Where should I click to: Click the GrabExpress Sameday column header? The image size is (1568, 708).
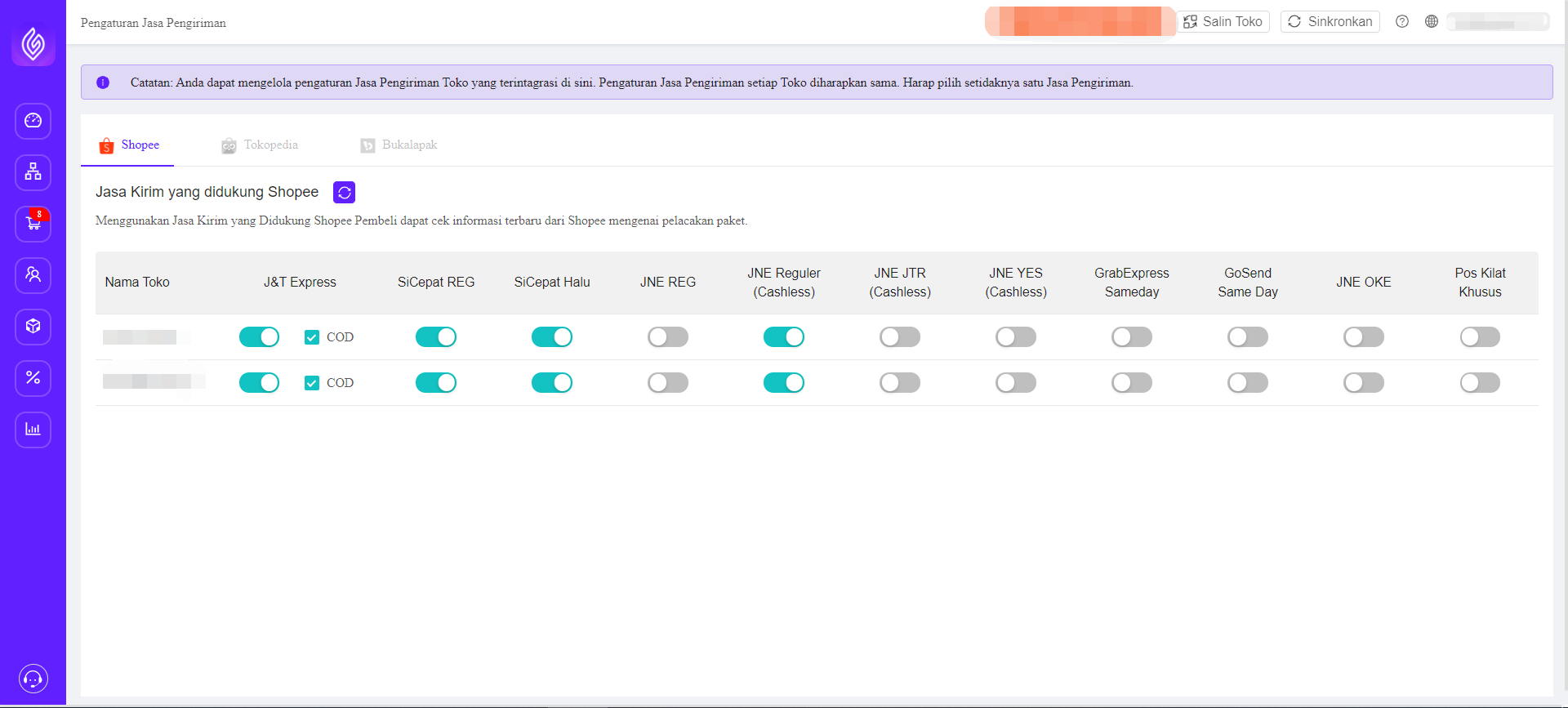1132,283
